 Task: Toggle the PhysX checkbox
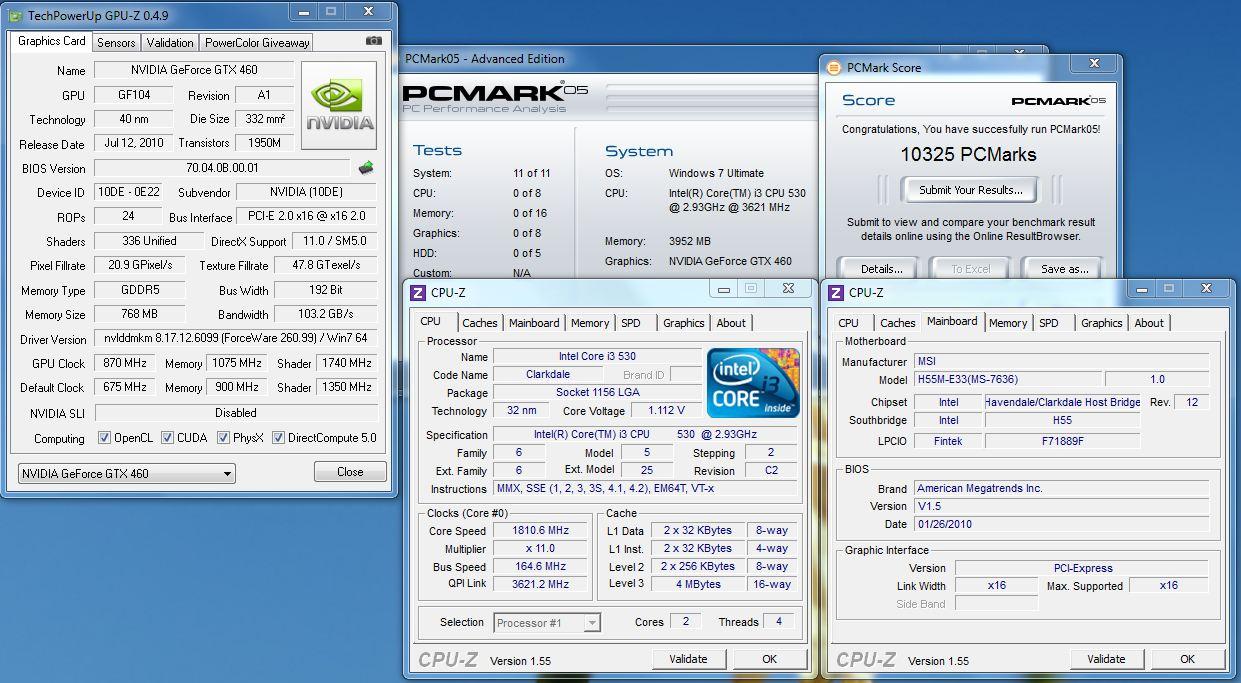223,438
